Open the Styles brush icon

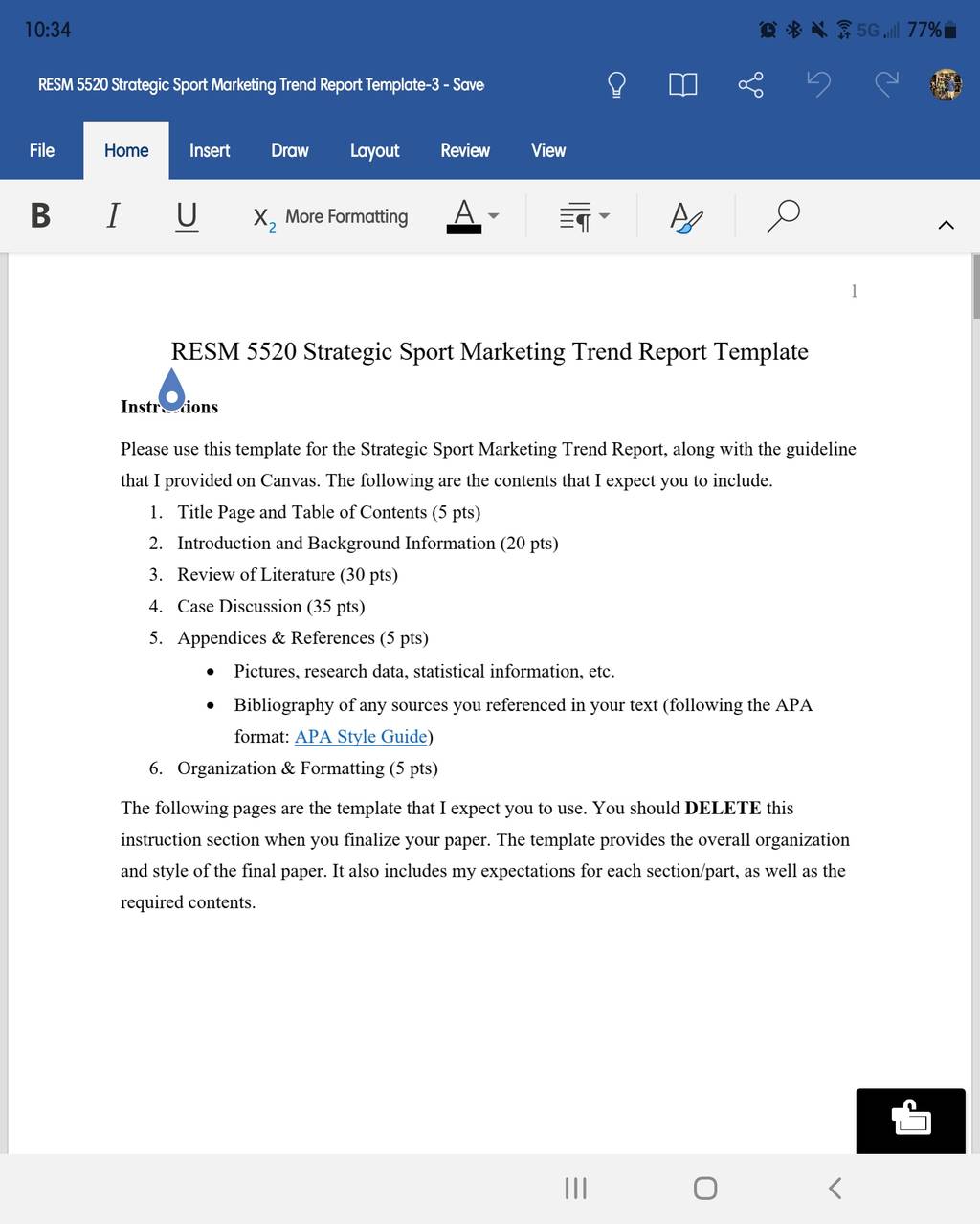686,217
